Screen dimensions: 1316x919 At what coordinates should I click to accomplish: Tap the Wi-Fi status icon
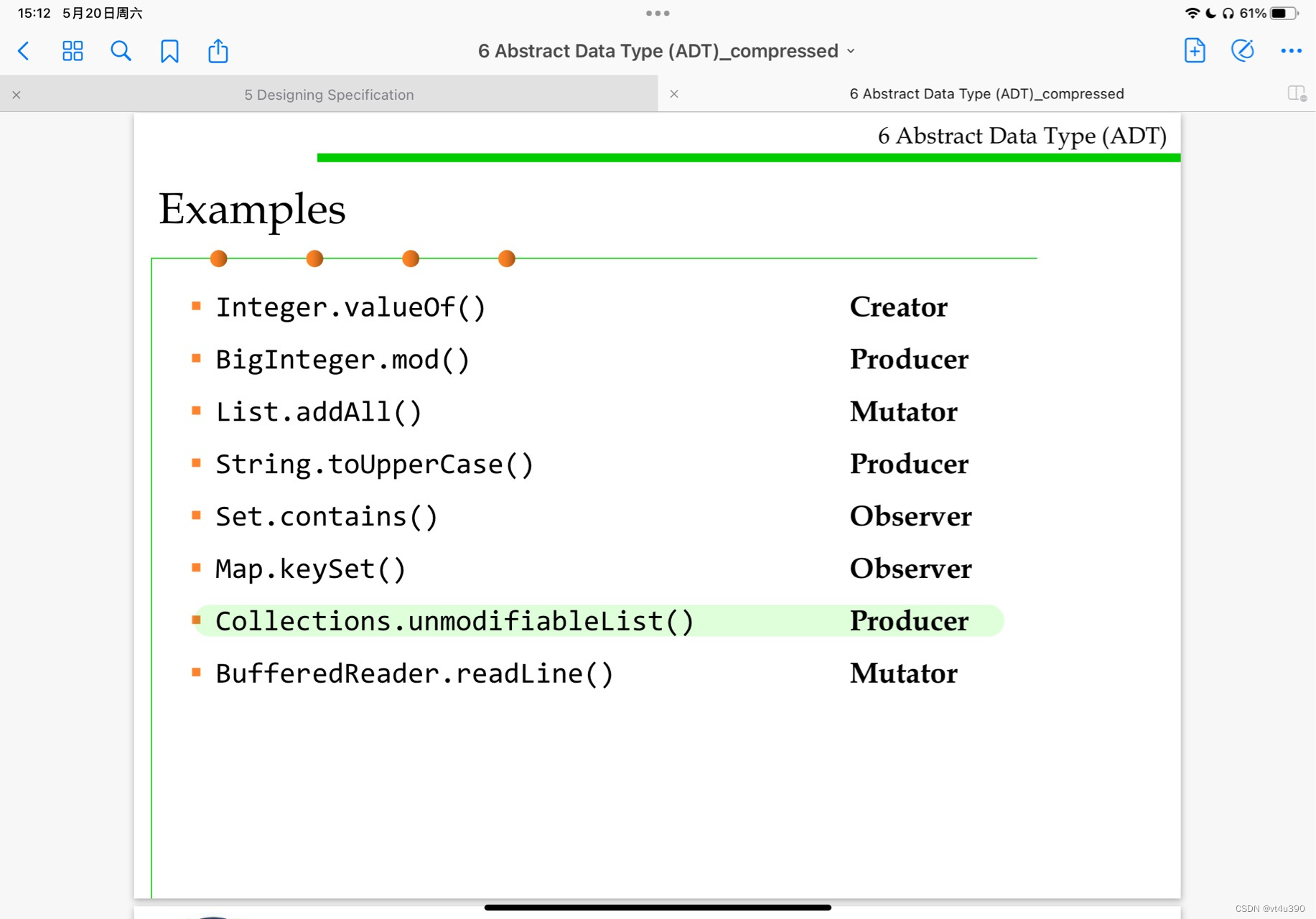1193,13
